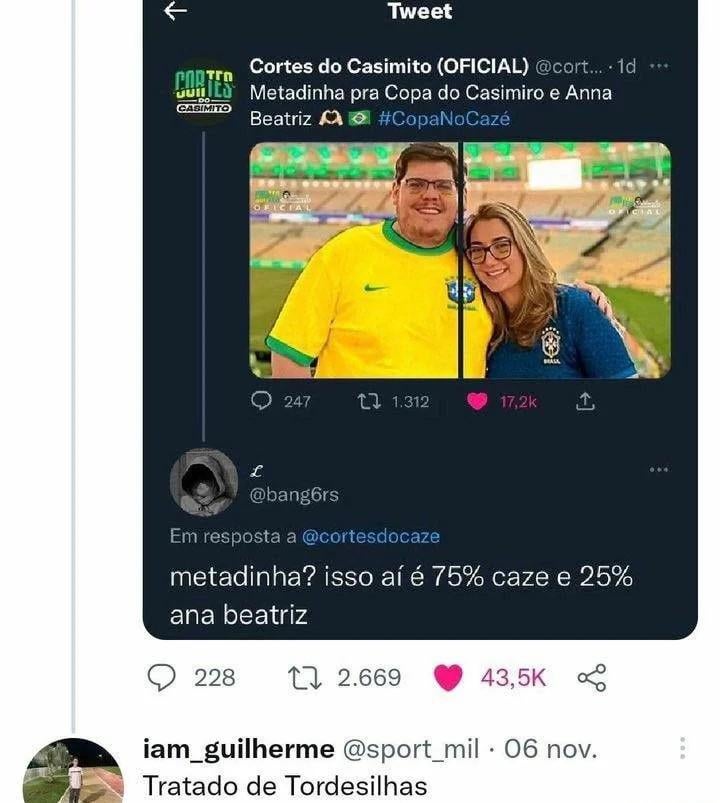
Task: Open the Casimiro and Anna Beatriz photo
Action: pos(459,260)
